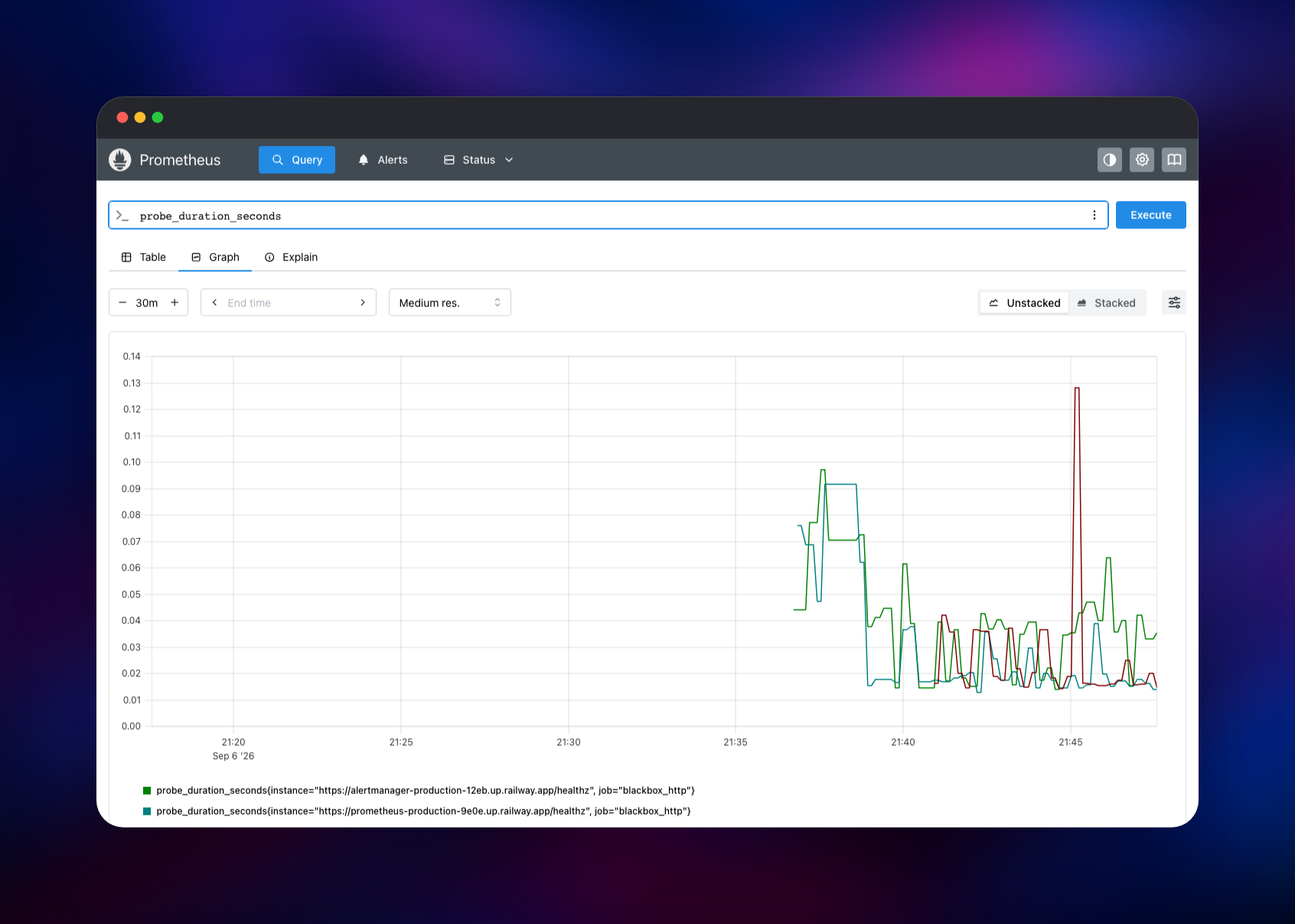1295x924 pixels.
Task: Click the 21:45 x-axis label
Action: pyautogui.click(x=1071, y=743)
